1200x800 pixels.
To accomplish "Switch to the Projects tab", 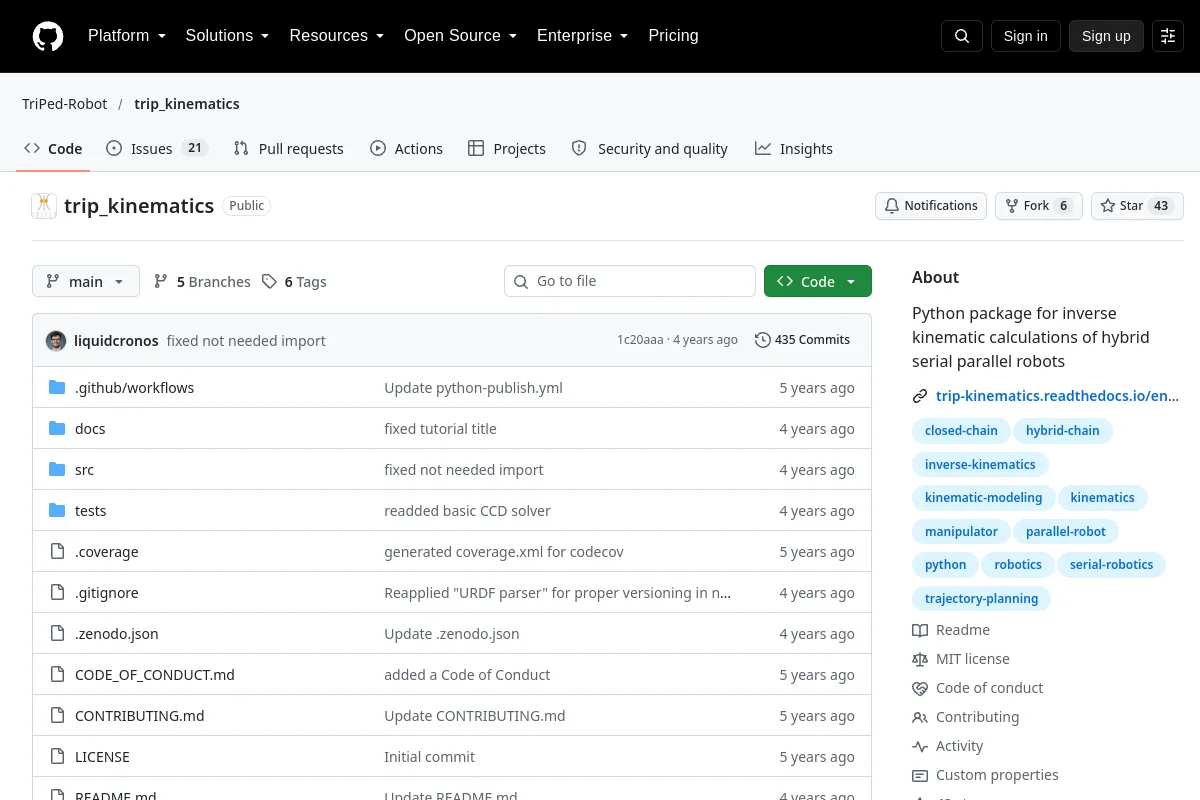I will (507, 148).
